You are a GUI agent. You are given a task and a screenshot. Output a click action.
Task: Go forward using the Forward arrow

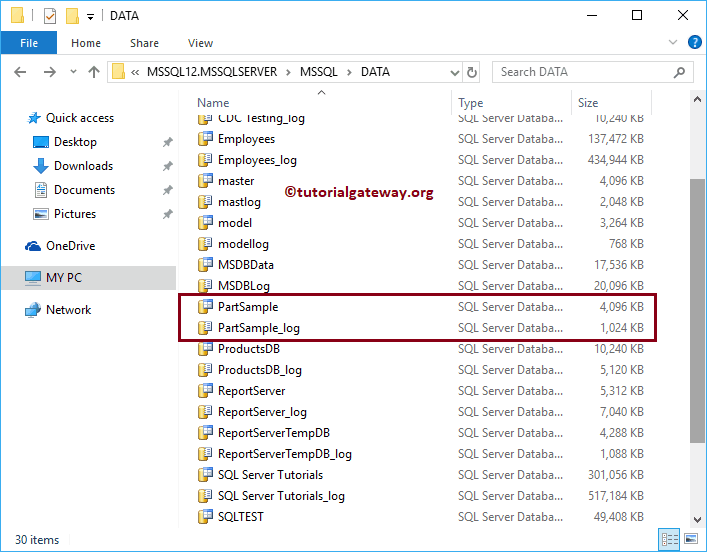(x=50, y=72)
